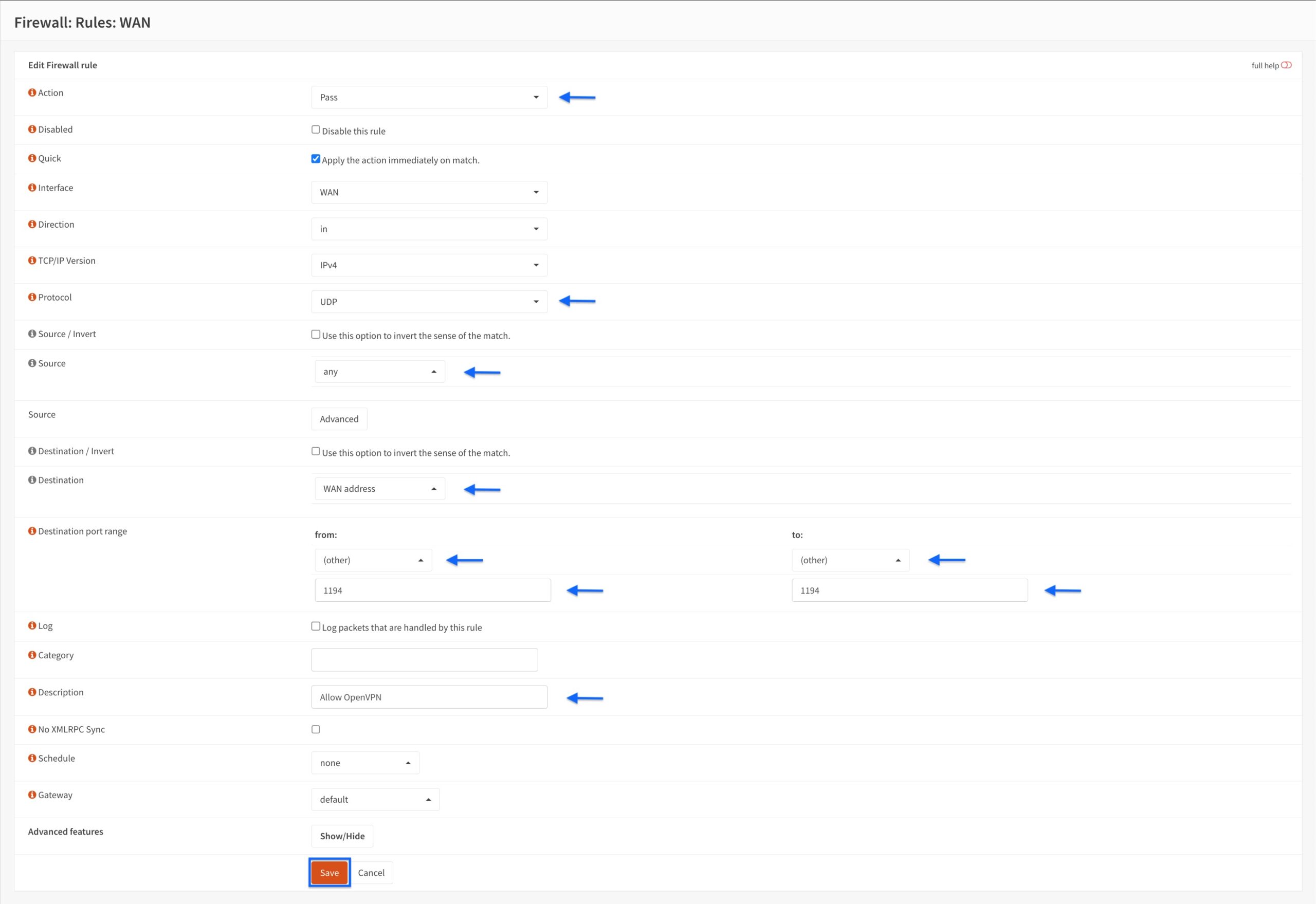Enable Log packets handled by this rule
This screenshot has width=1316, height=904.
click(316, 626)
